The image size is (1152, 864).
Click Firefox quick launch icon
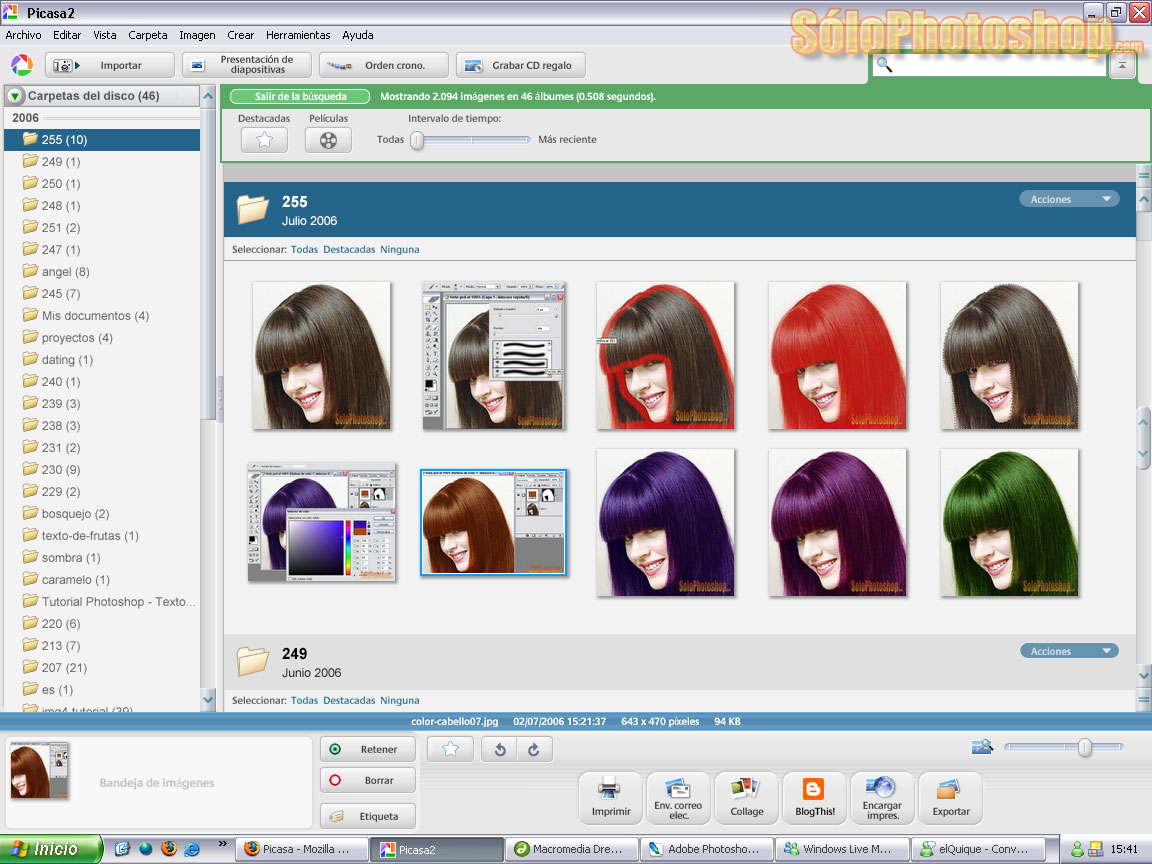169,849
